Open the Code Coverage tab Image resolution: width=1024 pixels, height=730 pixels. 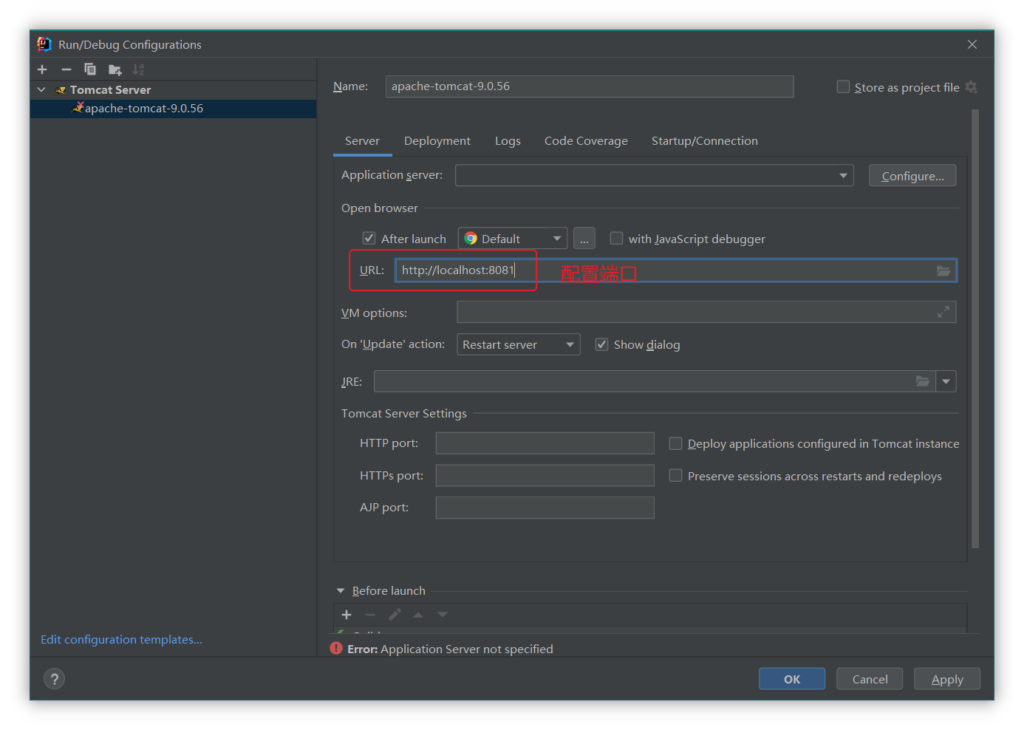[x=586, y=141]
